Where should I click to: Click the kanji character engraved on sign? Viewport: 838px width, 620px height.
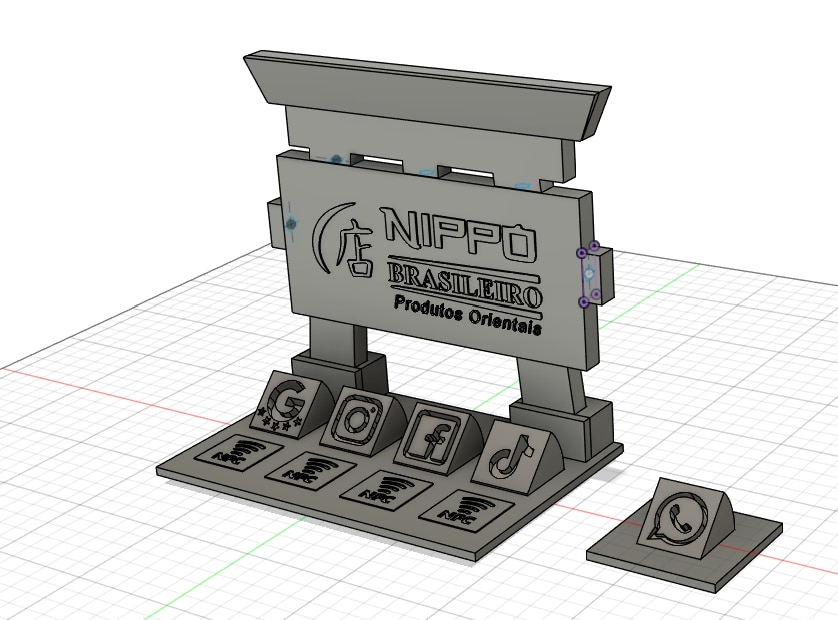(x=357, y=247)
